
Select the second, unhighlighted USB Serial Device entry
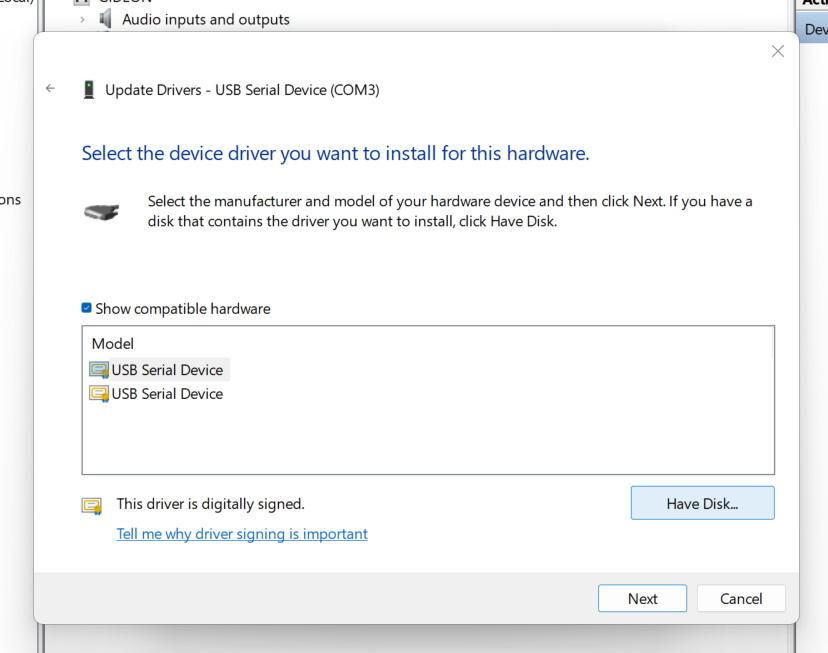[x=167, y=394]
